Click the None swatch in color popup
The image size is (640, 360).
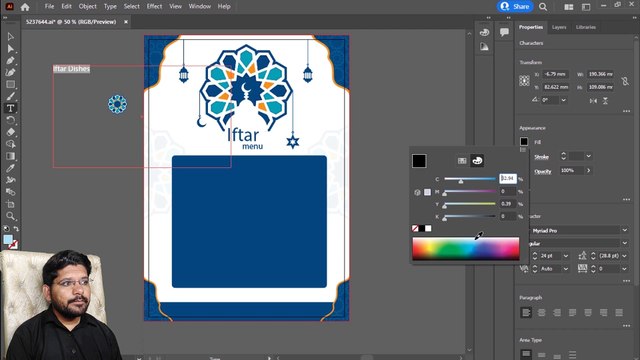pyautogui.click(x=415, y=229)
